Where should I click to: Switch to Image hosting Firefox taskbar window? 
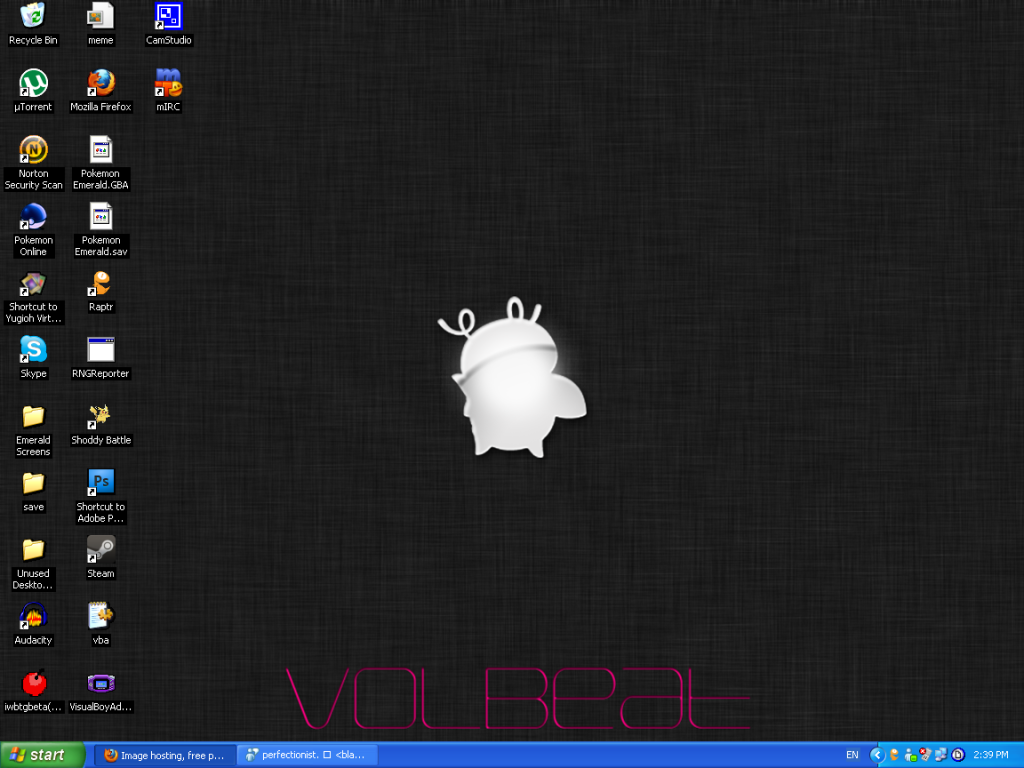point(165,755)
